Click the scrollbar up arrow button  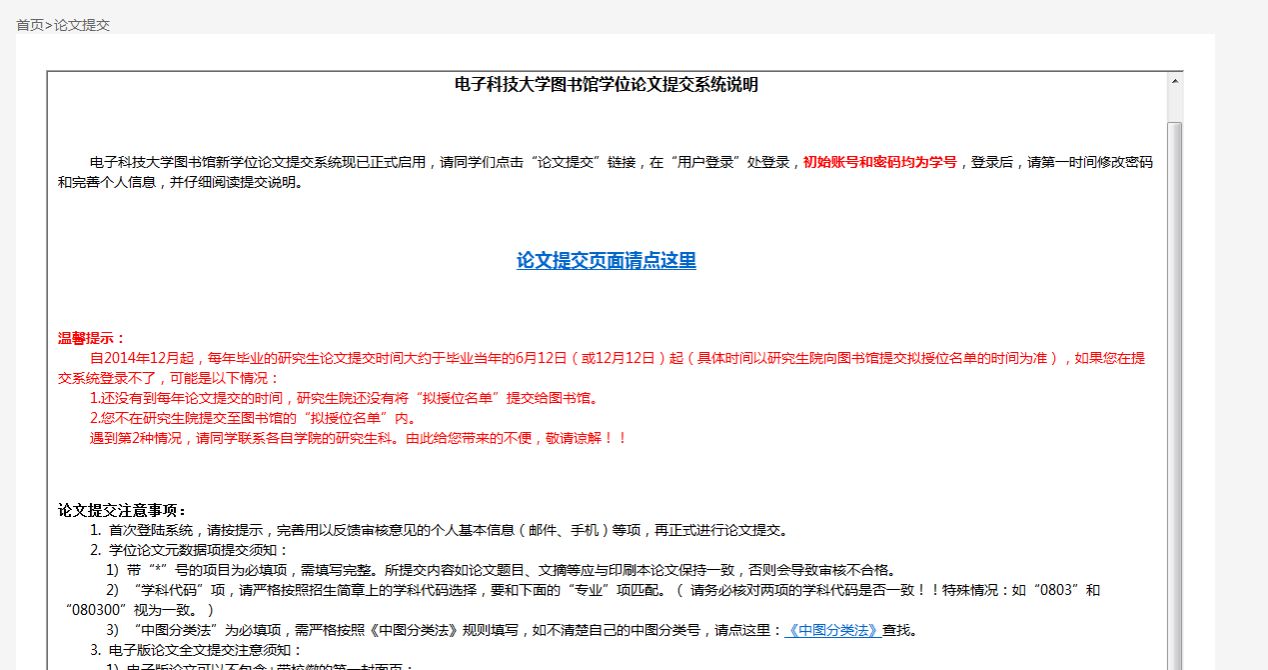click(1175, 80)
